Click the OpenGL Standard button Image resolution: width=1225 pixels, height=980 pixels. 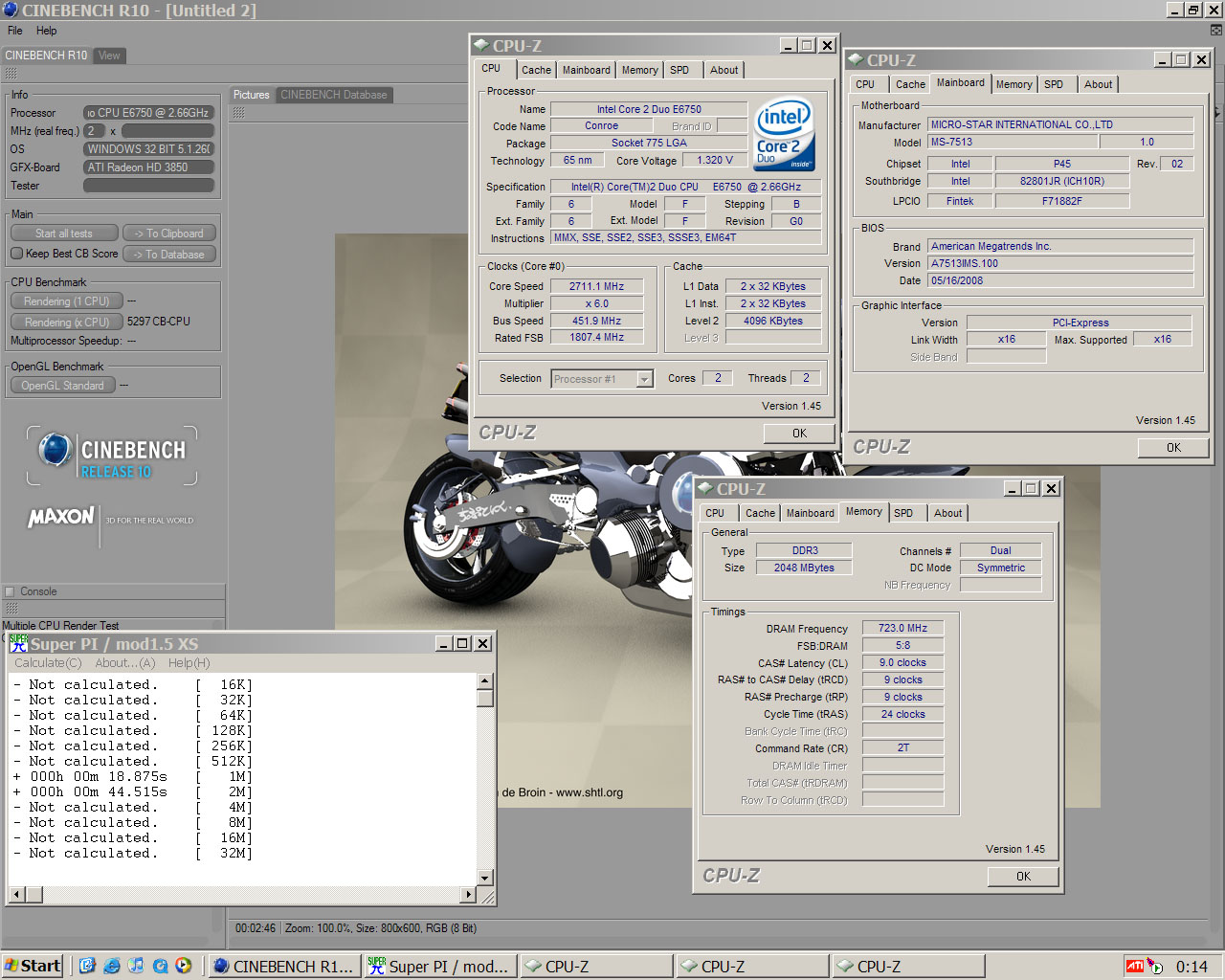point(63,386)
